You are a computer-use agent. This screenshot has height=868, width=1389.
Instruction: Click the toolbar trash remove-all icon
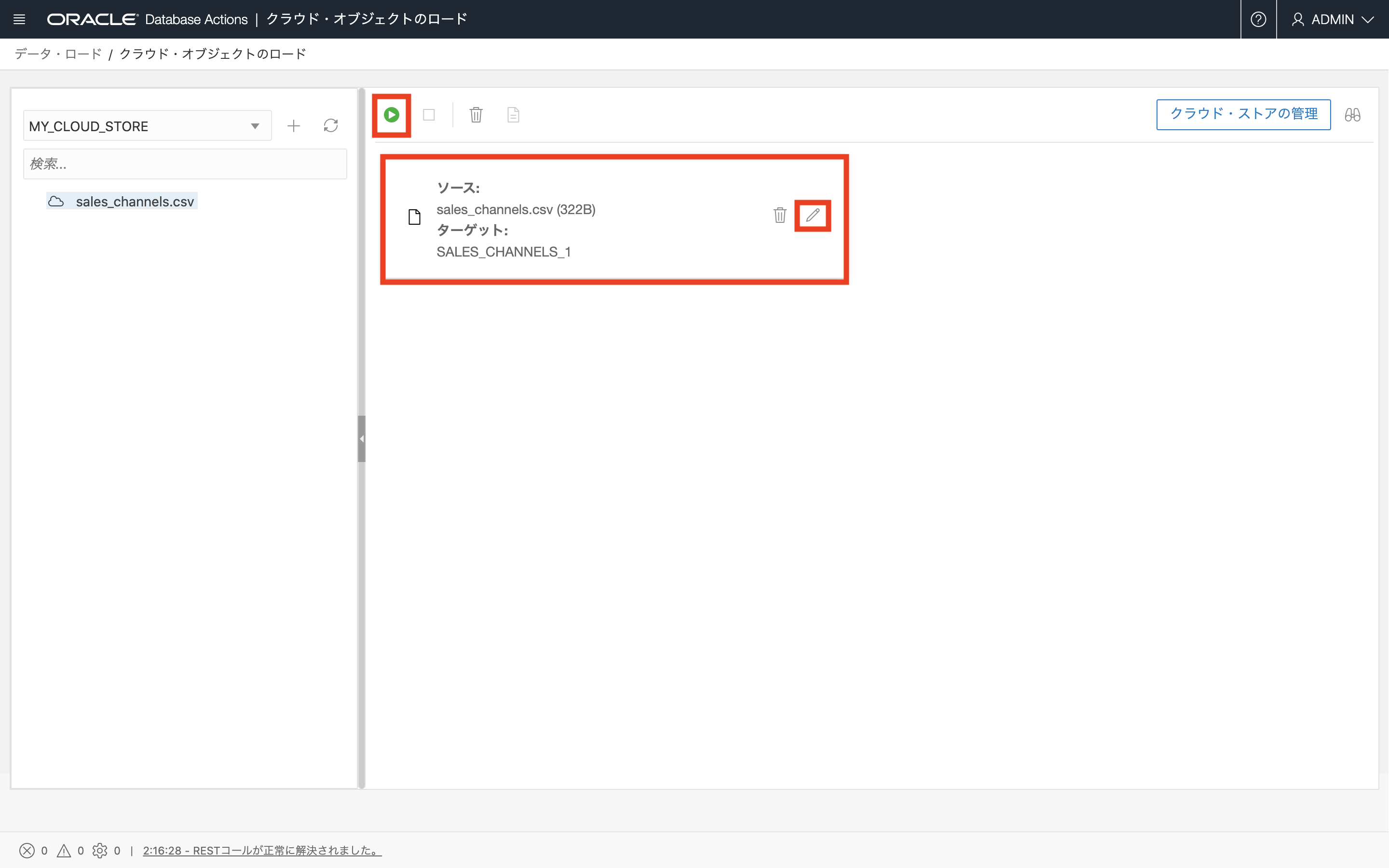(476, 115)
